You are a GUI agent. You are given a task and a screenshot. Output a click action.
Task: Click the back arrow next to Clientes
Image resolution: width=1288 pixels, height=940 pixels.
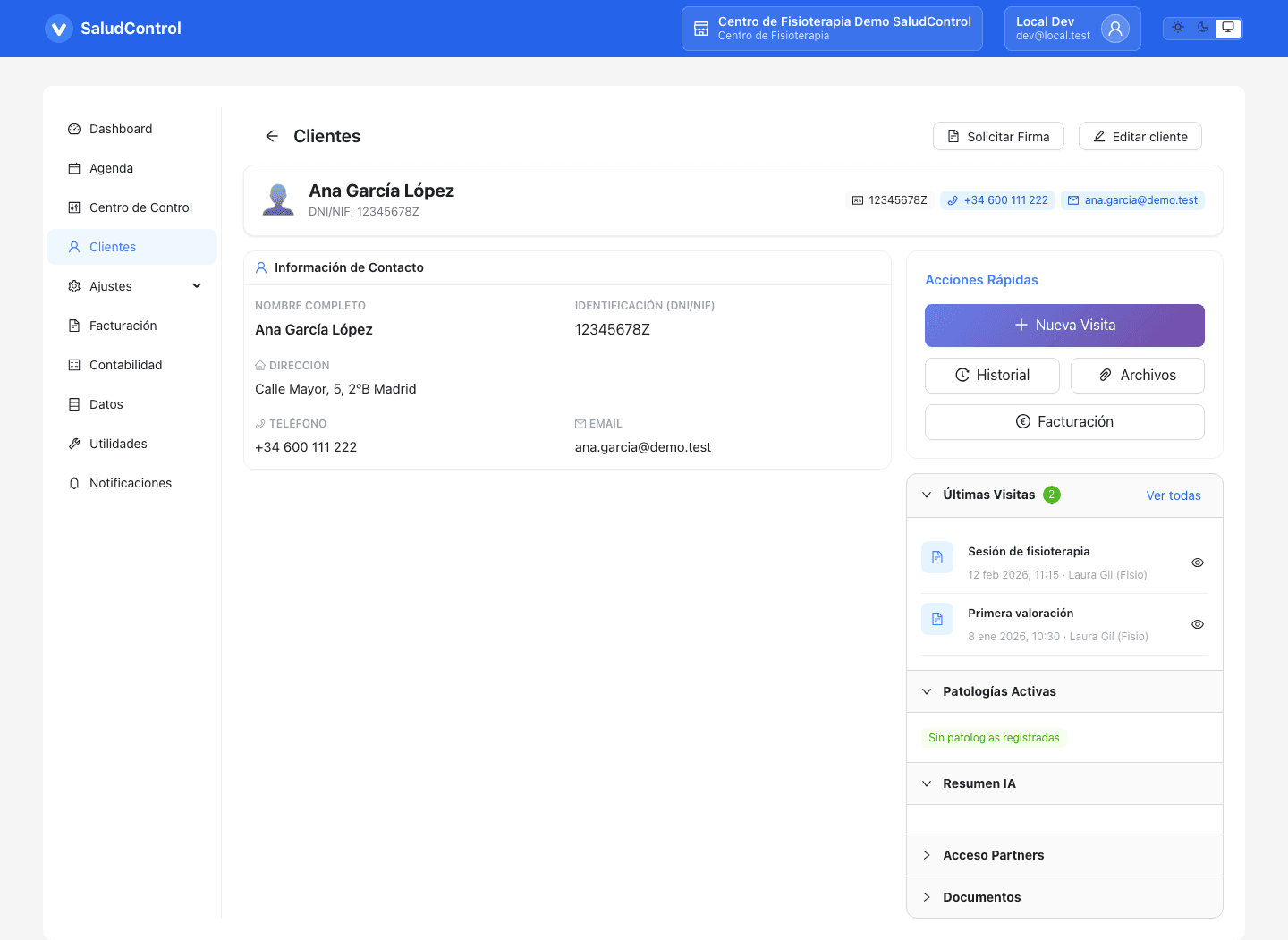[x=272, y=136]
